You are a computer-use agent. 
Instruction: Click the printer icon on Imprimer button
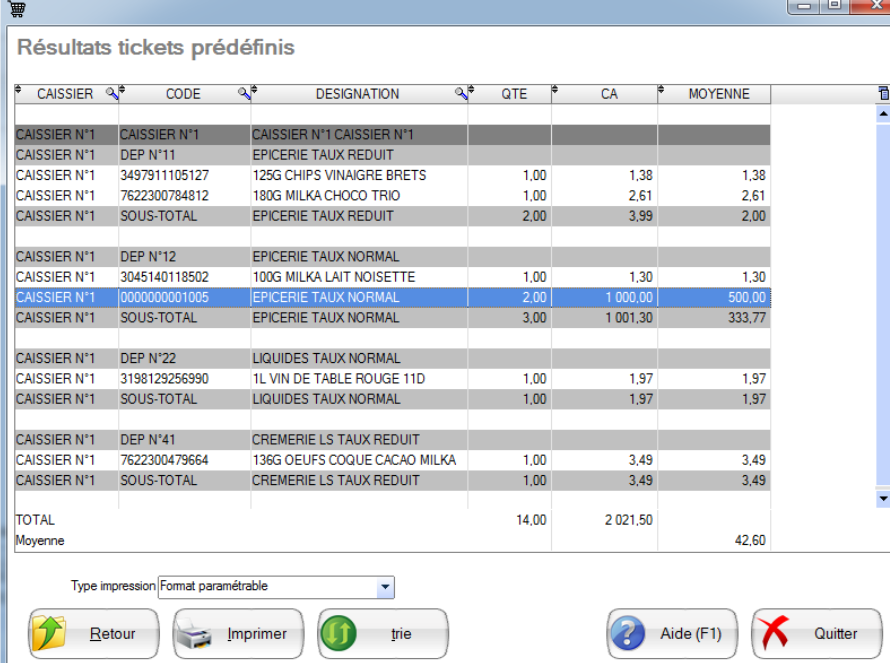(x=196, y=633)
